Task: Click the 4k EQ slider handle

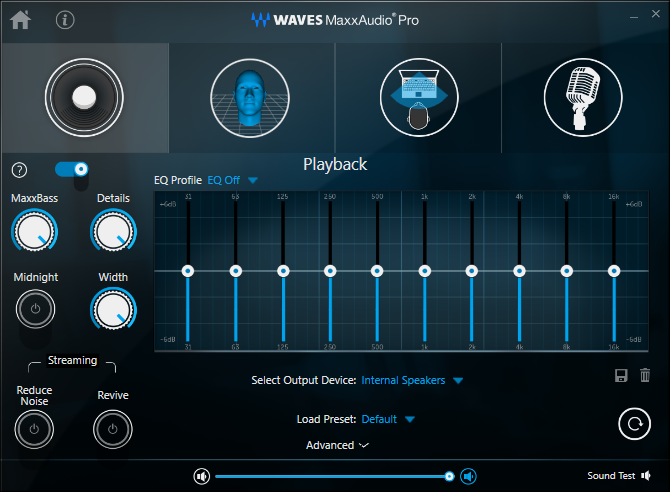Action: click(520, 271)
